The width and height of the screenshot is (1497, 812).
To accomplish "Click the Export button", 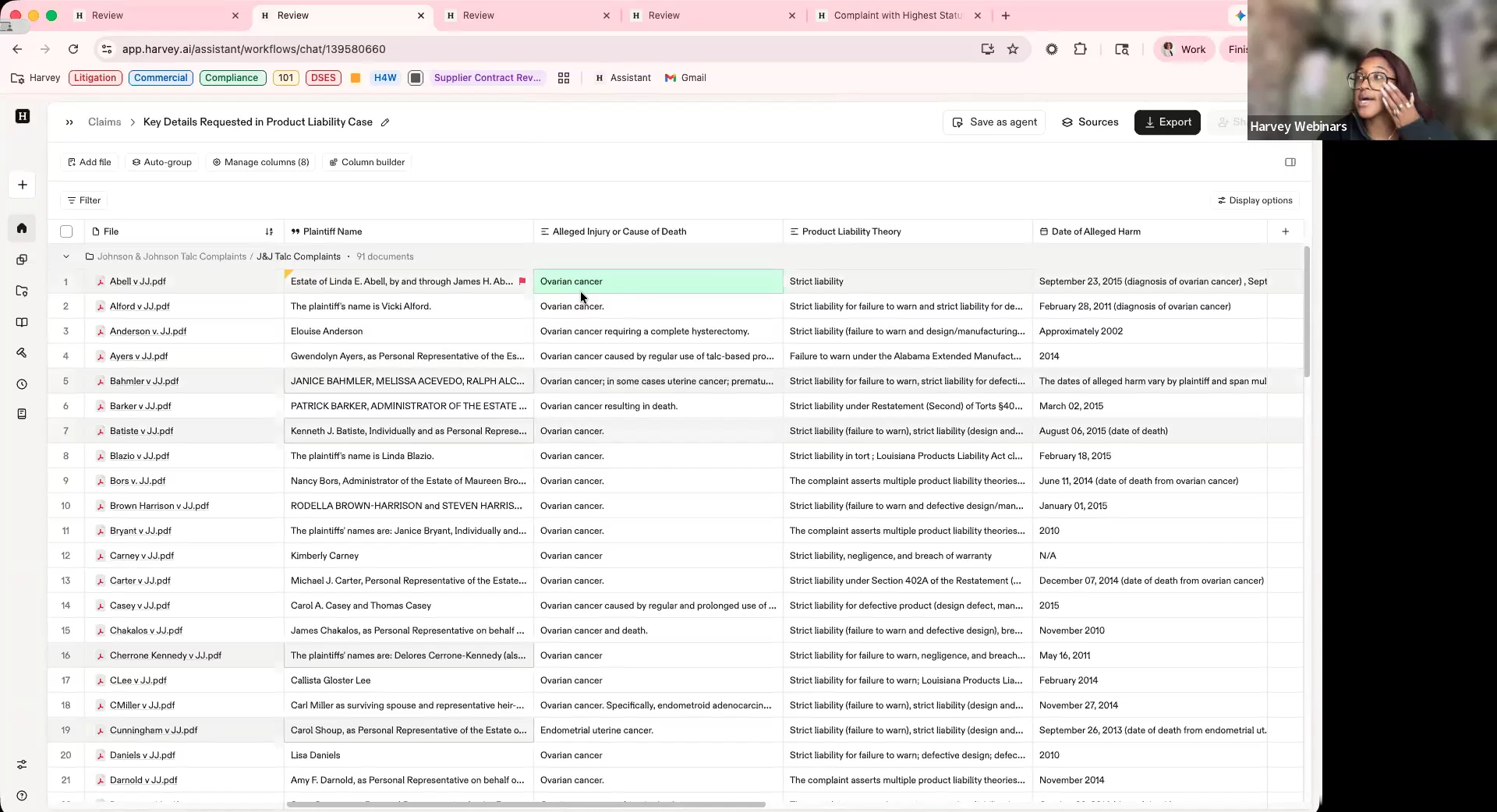I will [x=1167, y=122].
